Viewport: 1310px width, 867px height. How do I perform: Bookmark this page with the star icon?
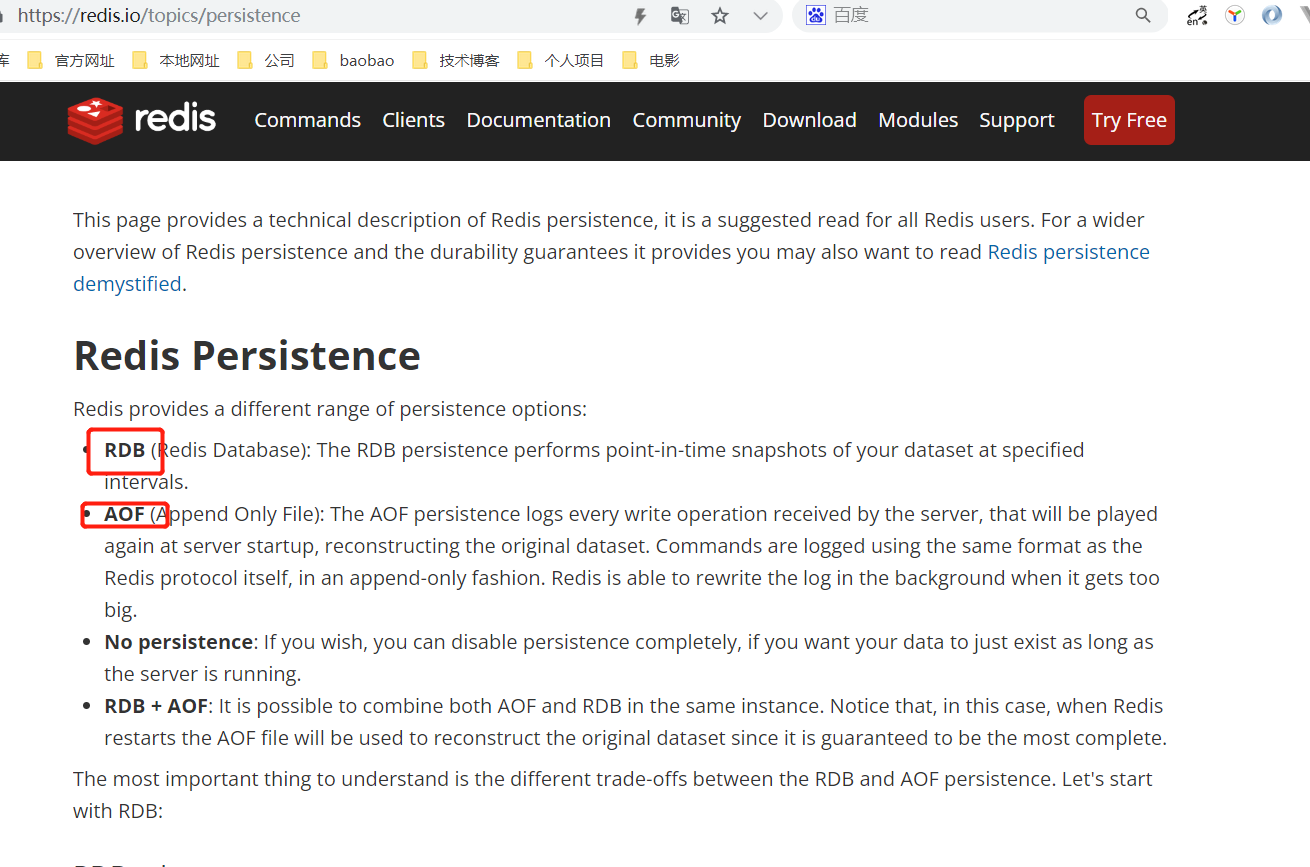(720, 16)
